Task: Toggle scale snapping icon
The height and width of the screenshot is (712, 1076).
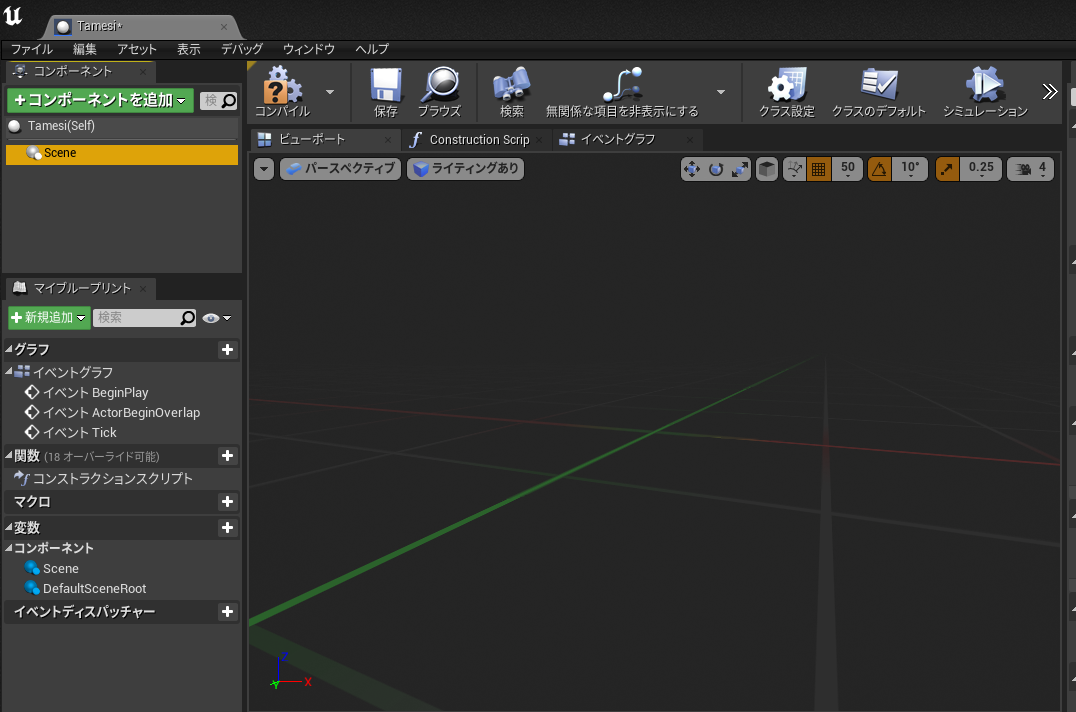Action: tap(947, 169)
